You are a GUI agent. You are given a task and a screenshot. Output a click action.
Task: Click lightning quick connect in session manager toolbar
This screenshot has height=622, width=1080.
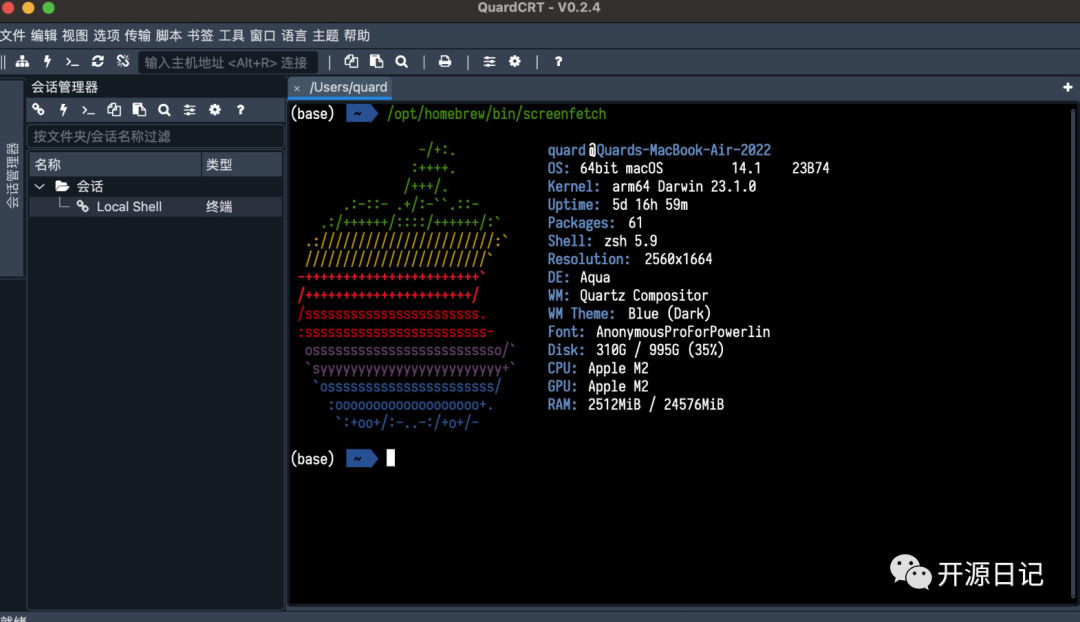click(x=63, y=110)
